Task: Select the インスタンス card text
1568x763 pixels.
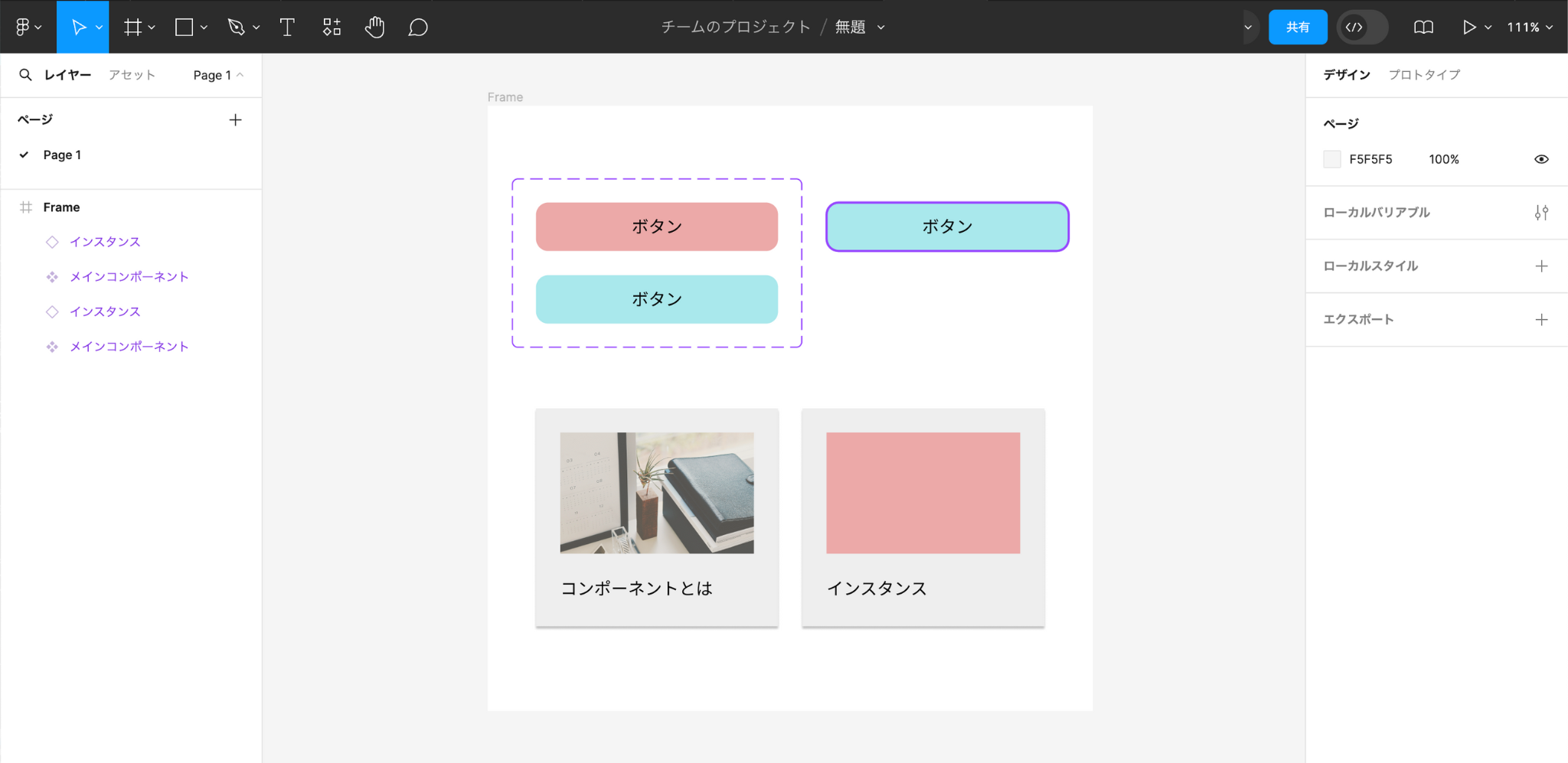Action: coord(877,588)
